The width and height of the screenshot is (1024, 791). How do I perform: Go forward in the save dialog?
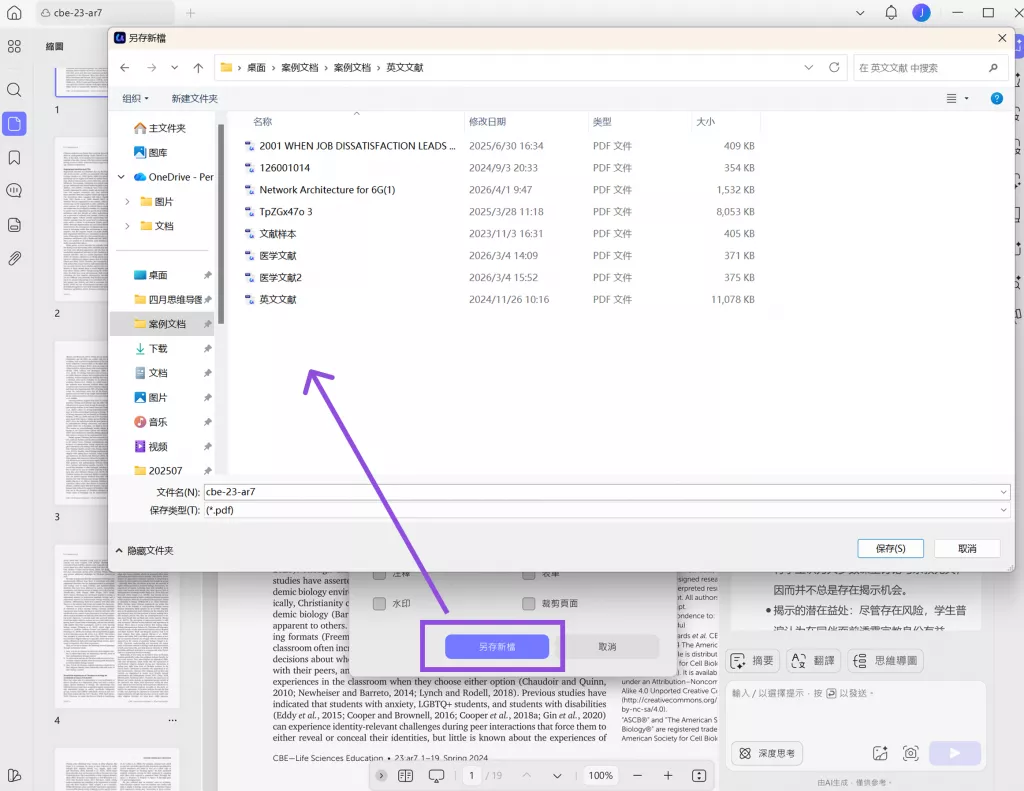(x=152, y=67)
